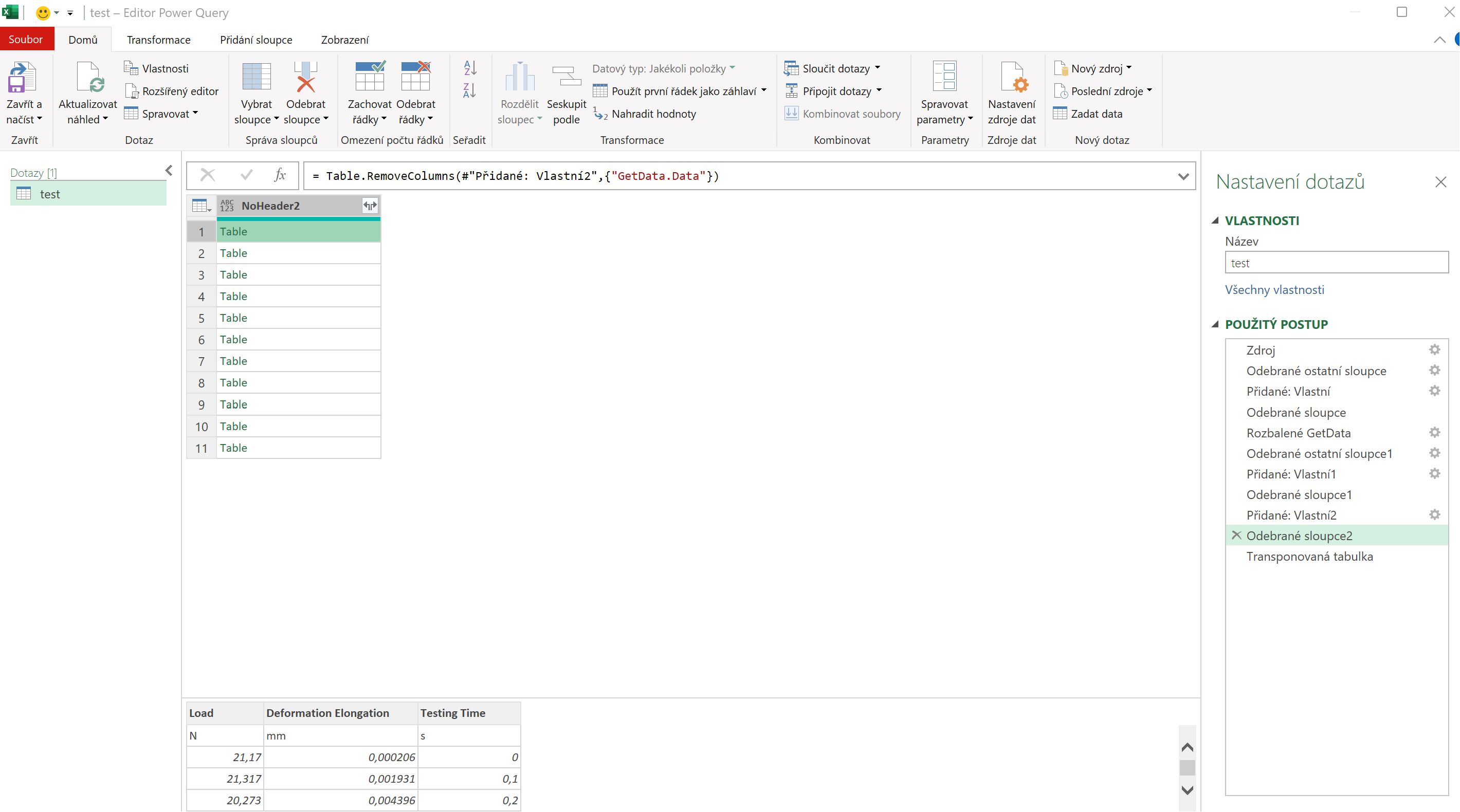Select the Transponovaná tabulka step

[1309, 556]
